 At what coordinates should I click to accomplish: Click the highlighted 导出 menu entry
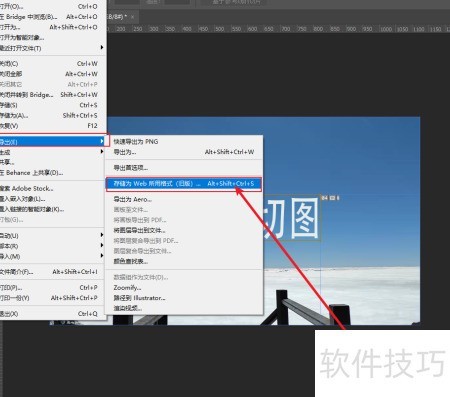[52, 142]
